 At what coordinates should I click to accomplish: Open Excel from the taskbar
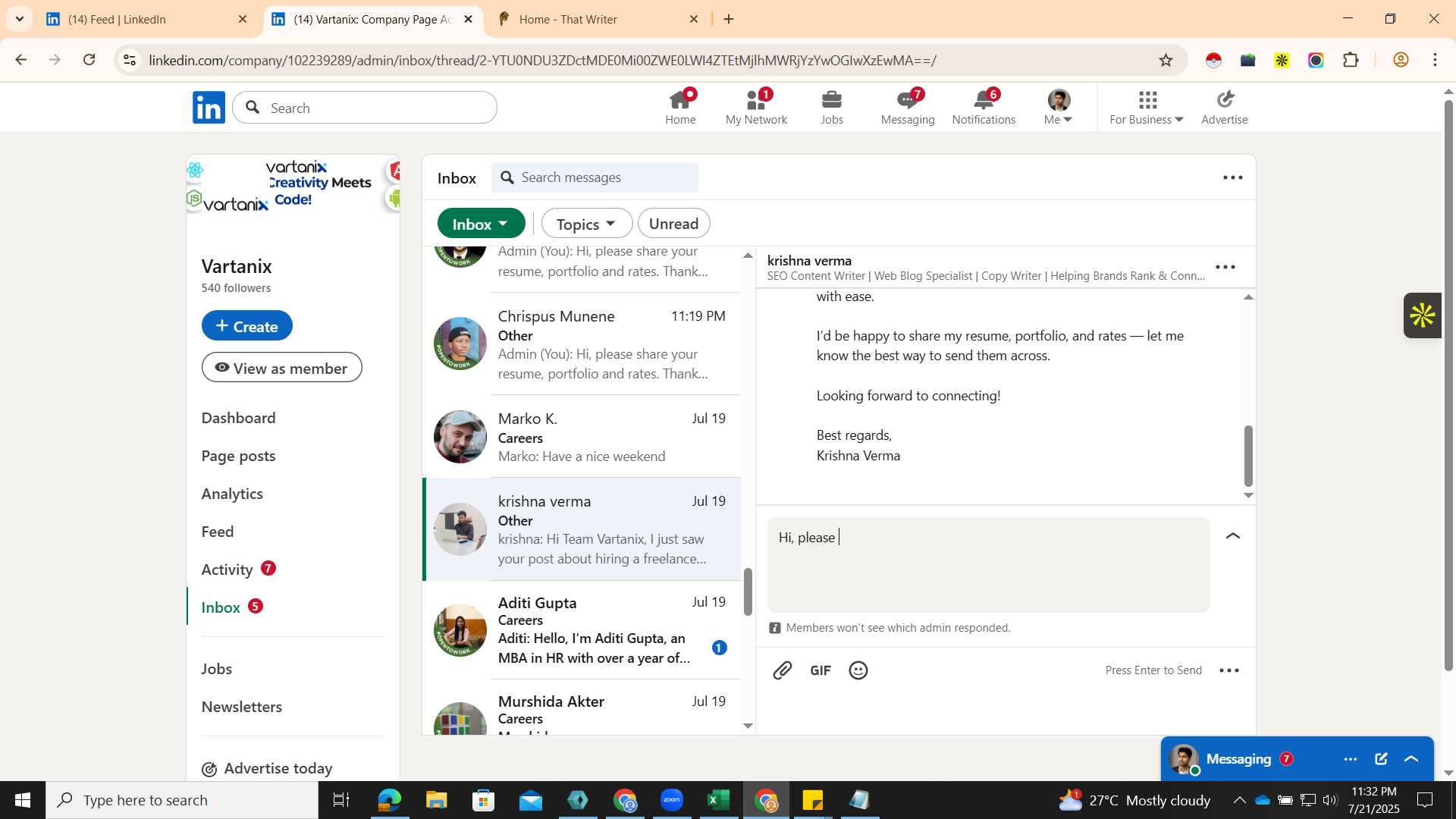[x=718, y=800]
